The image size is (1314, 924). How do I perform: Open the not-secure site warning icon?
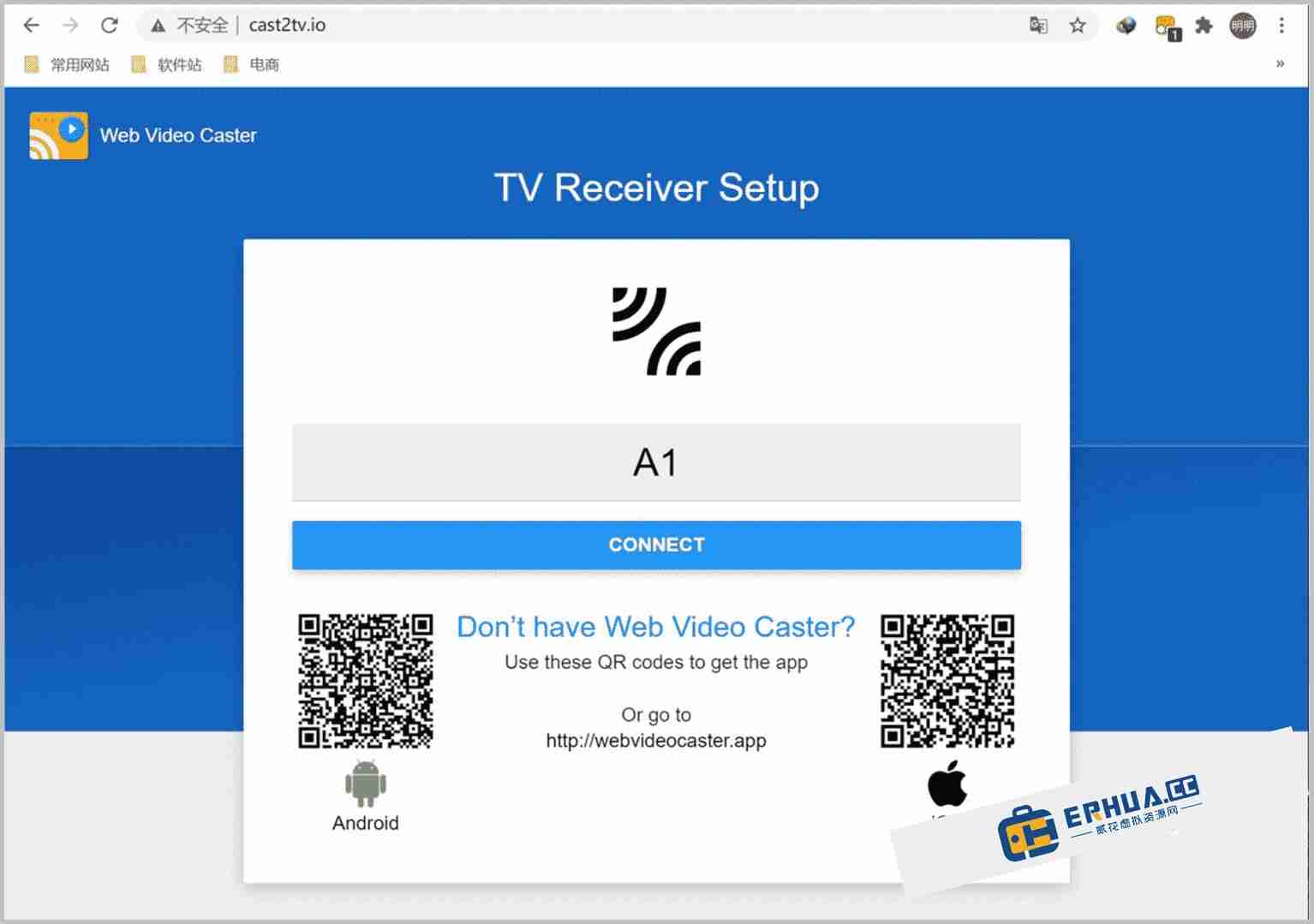tap(158, 26)
